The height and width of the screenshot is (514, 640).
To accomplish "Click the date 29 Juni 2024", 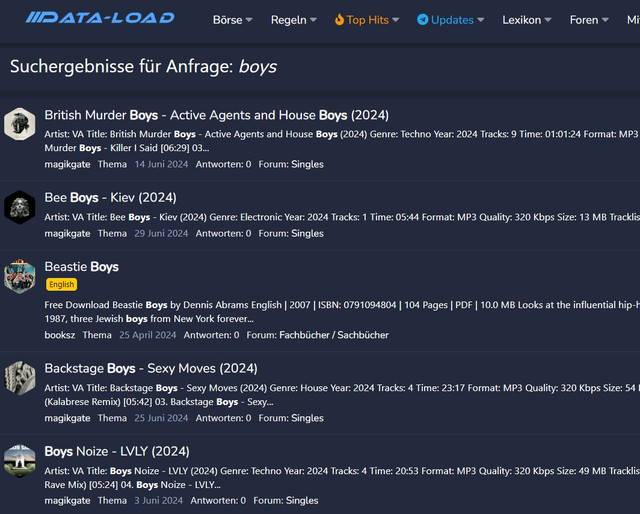I will 161,234.
